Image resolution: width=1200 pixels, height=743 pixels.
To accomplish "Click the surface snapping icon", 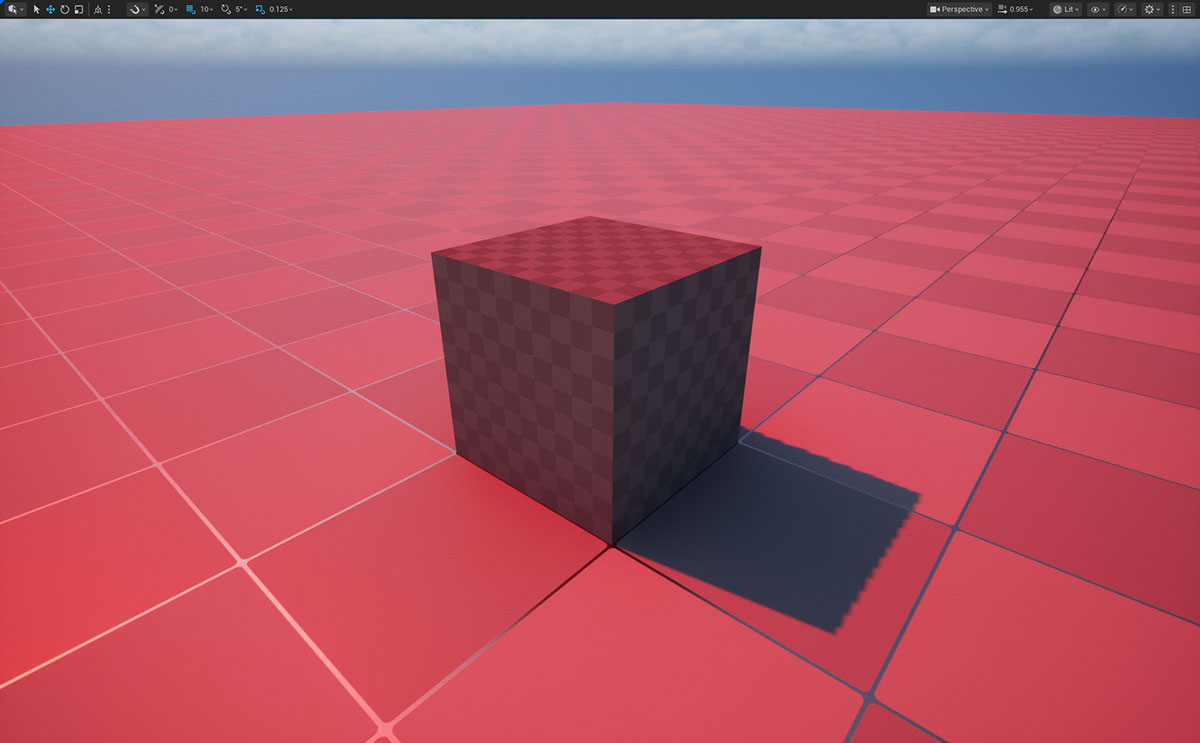I will (x=136, y=9).
